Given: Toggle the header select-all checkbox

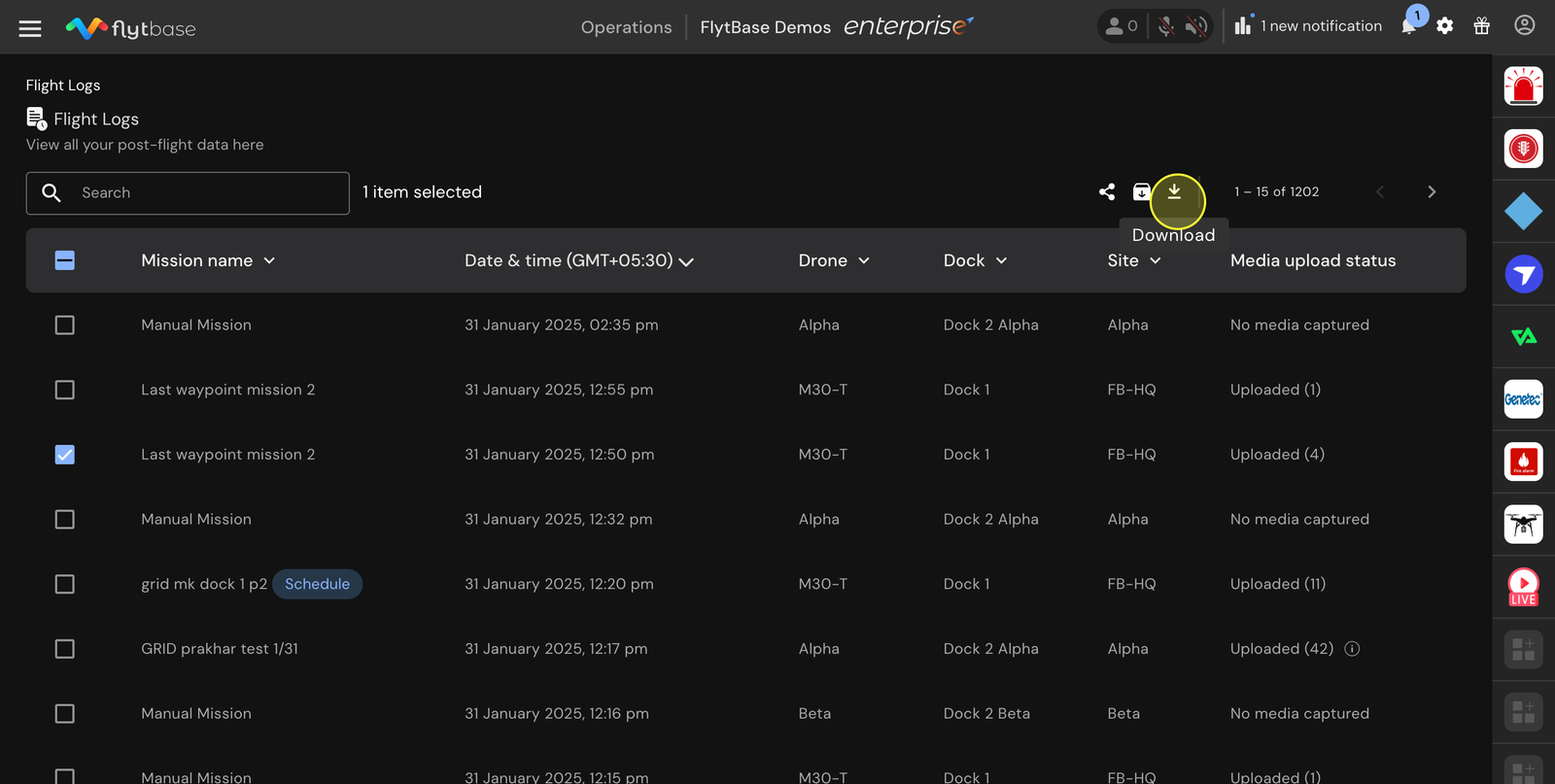Looking at the screenshot, I should [x=65, y=260].
